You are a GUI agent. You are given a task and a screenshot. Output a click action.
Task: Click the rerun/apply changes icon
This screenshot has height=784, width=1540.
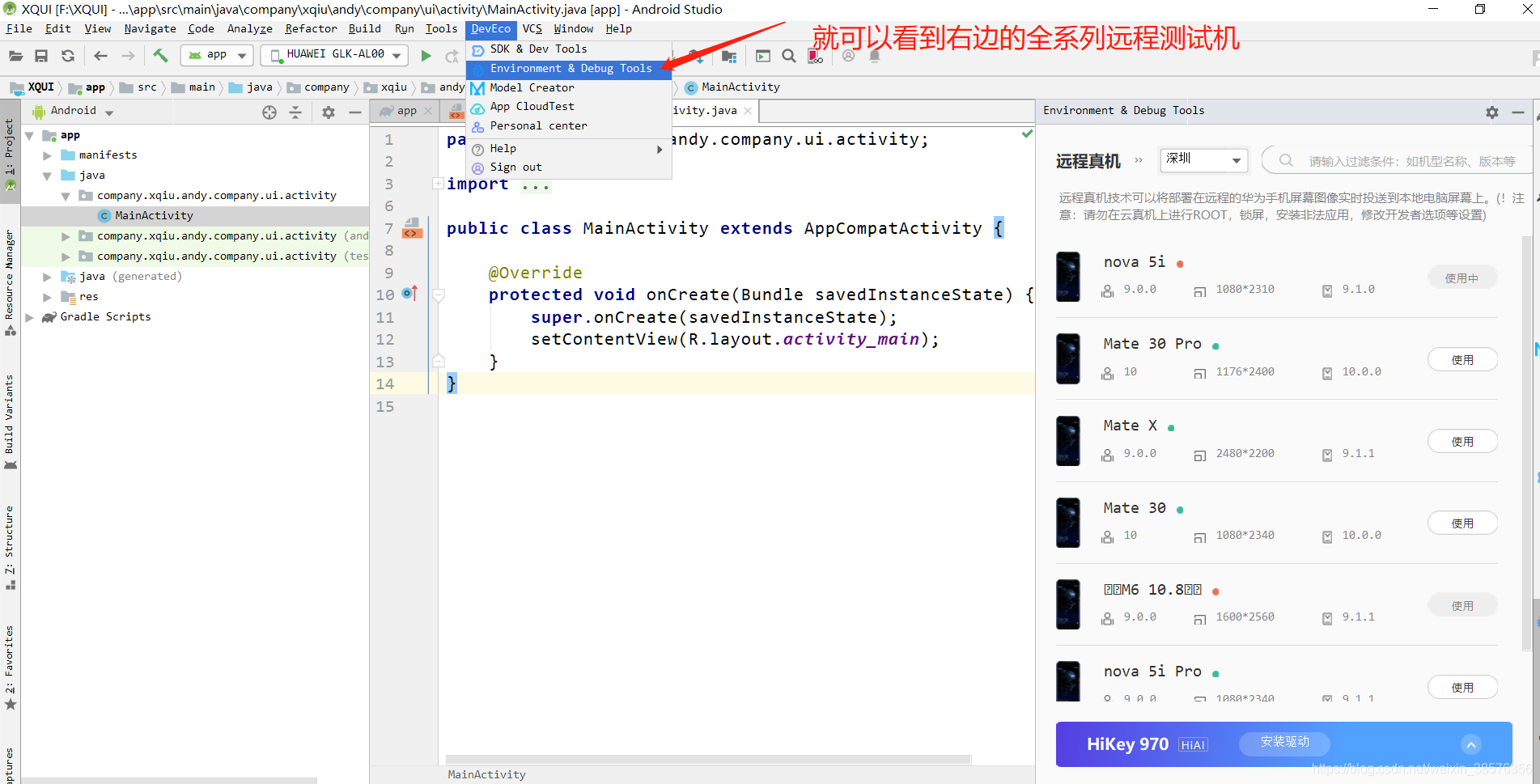coord(452,56)
